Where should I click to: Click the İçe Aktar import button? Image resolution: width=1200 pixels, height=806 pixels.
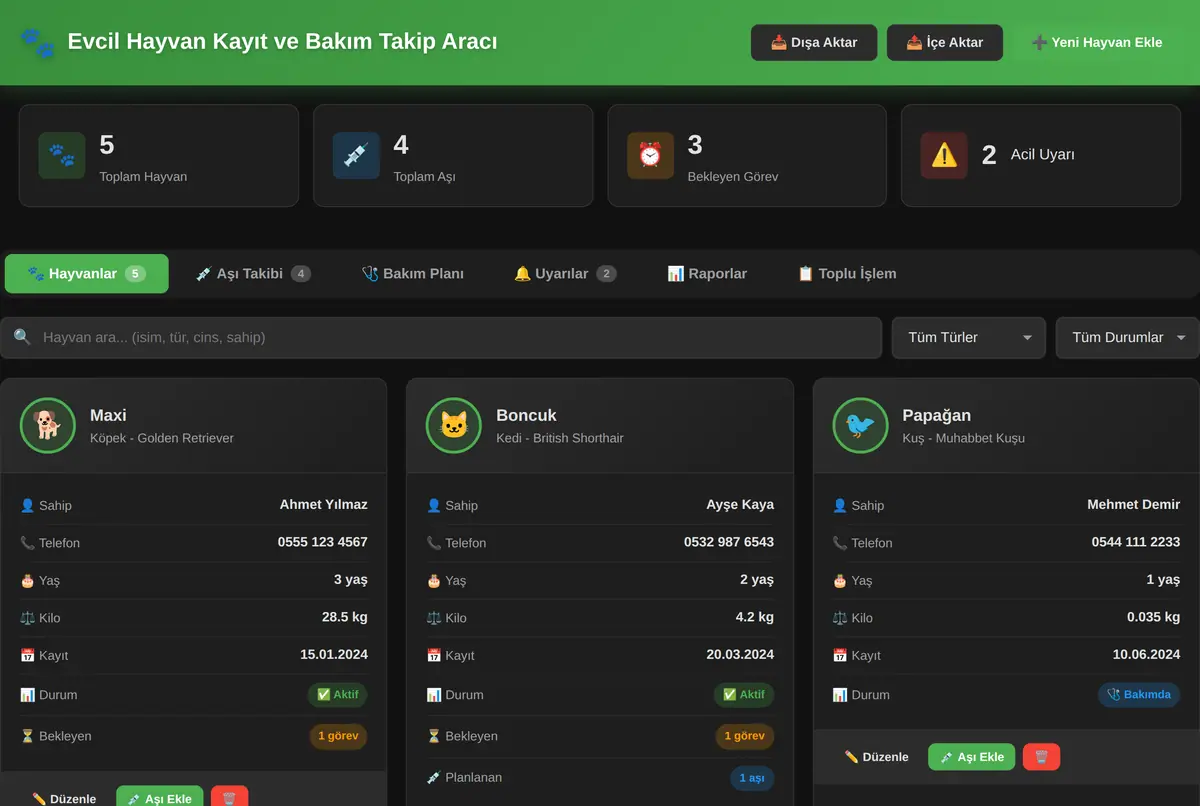coord(945,42)
